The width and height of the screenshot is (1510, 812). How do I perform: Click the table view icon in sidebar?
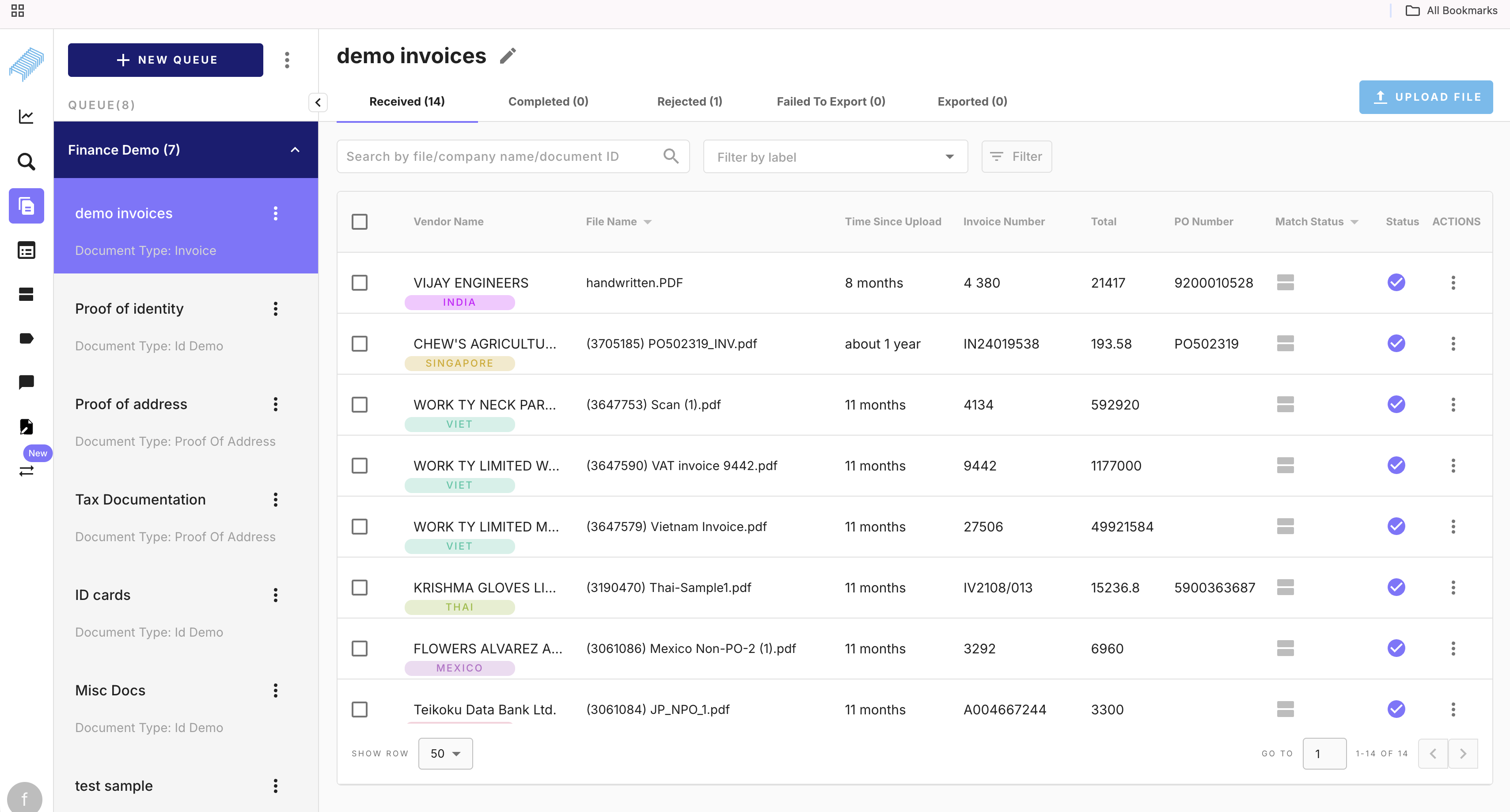coord(27,250)
